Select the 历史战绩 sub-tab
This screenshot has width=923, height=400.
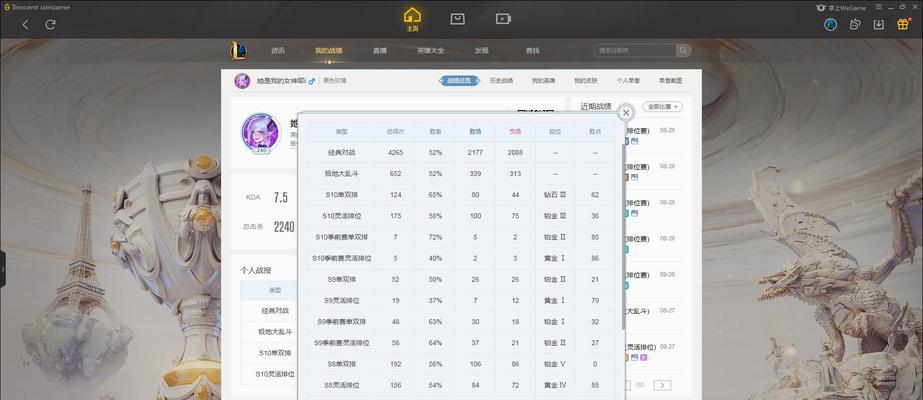pos(501,81)
